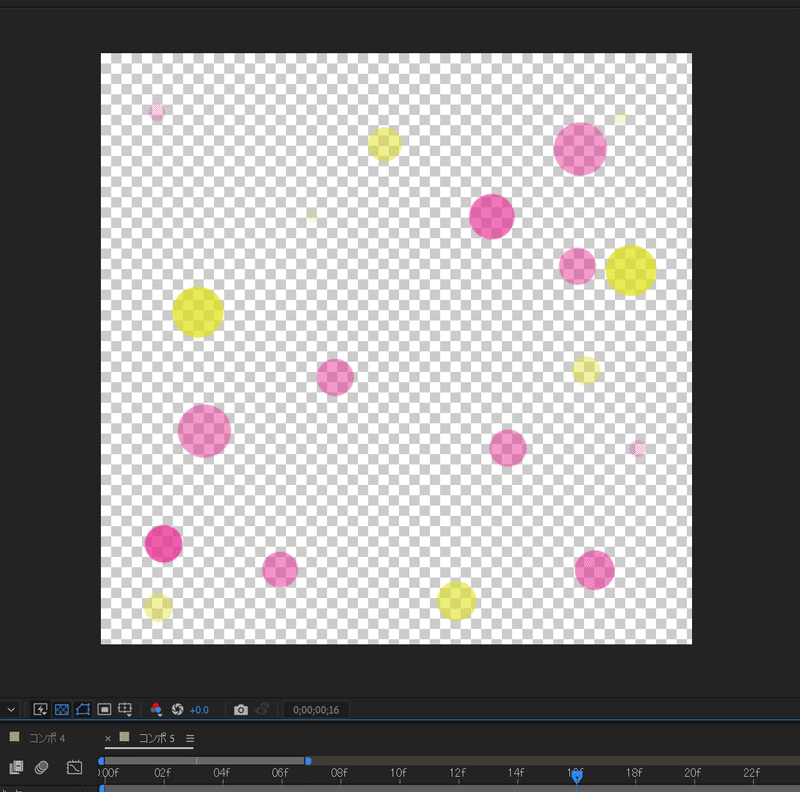
Task: Click the +0.0 exposure value
Action: (199, 710)
